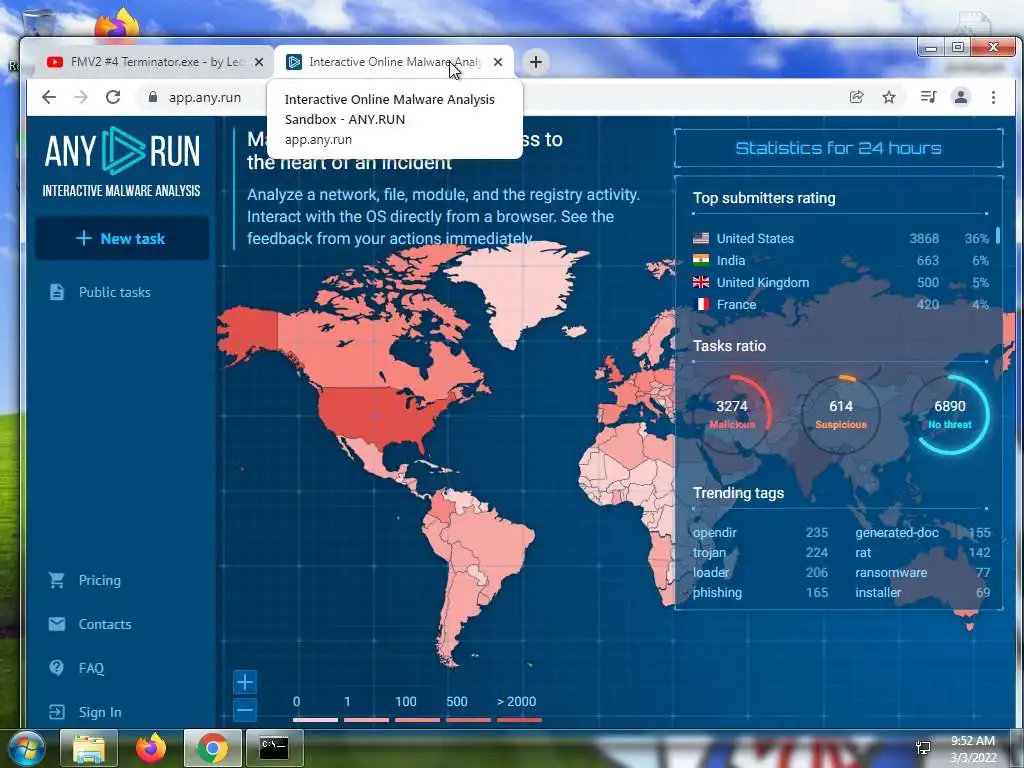The image size is (1024, 768).
Task: Click United Kingdom submitter row
Action: (840, 282)
